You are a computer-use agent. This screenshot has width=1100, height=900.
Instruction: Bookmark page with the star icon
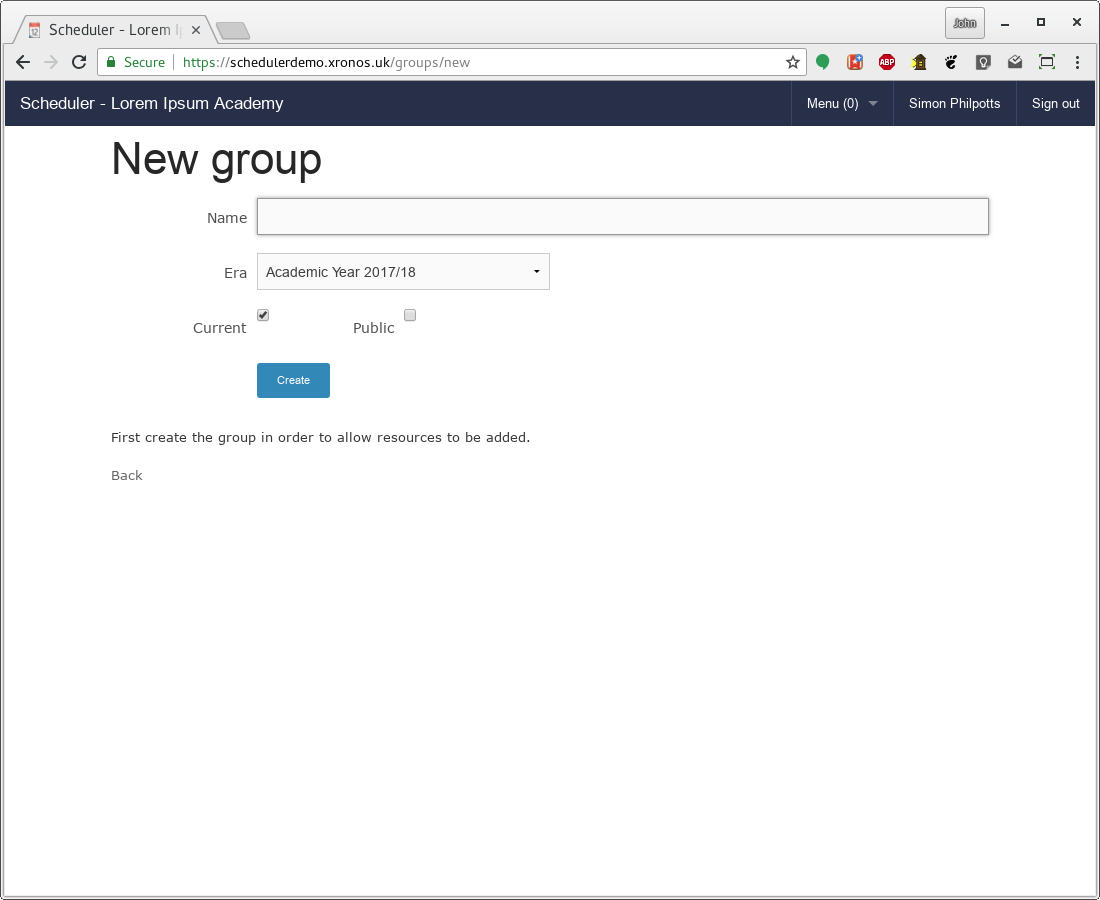click(x=793, y=62)
